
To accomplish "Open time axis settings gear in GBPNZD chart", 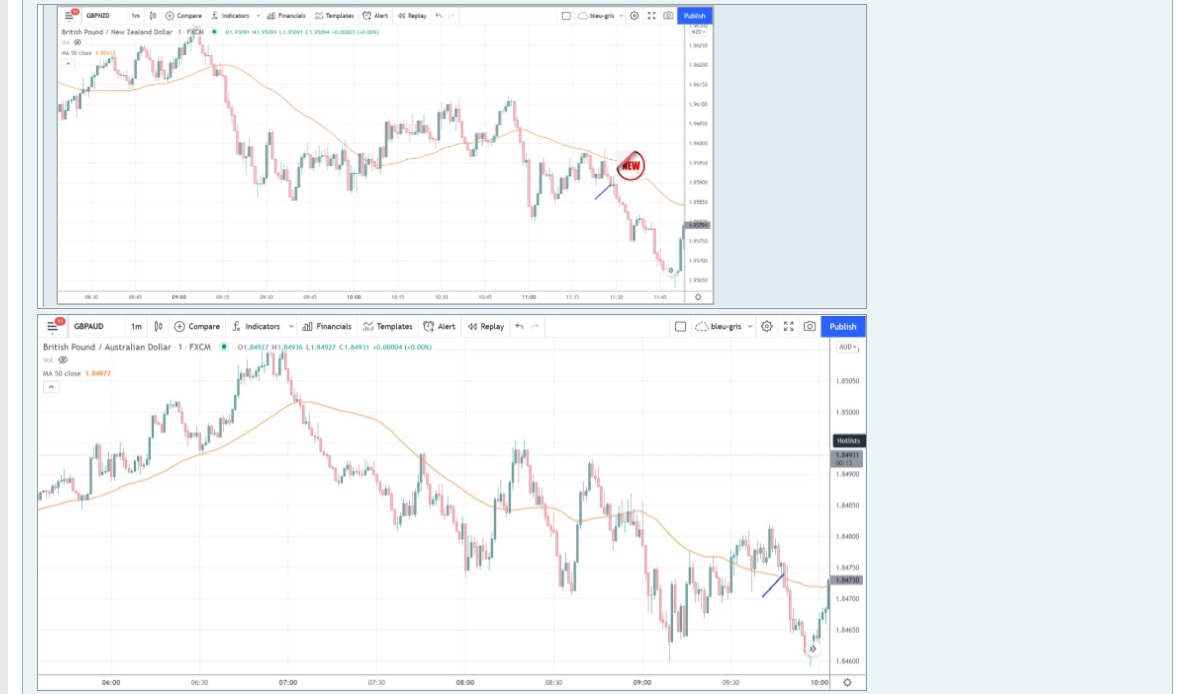I will [x=698, y=297].
